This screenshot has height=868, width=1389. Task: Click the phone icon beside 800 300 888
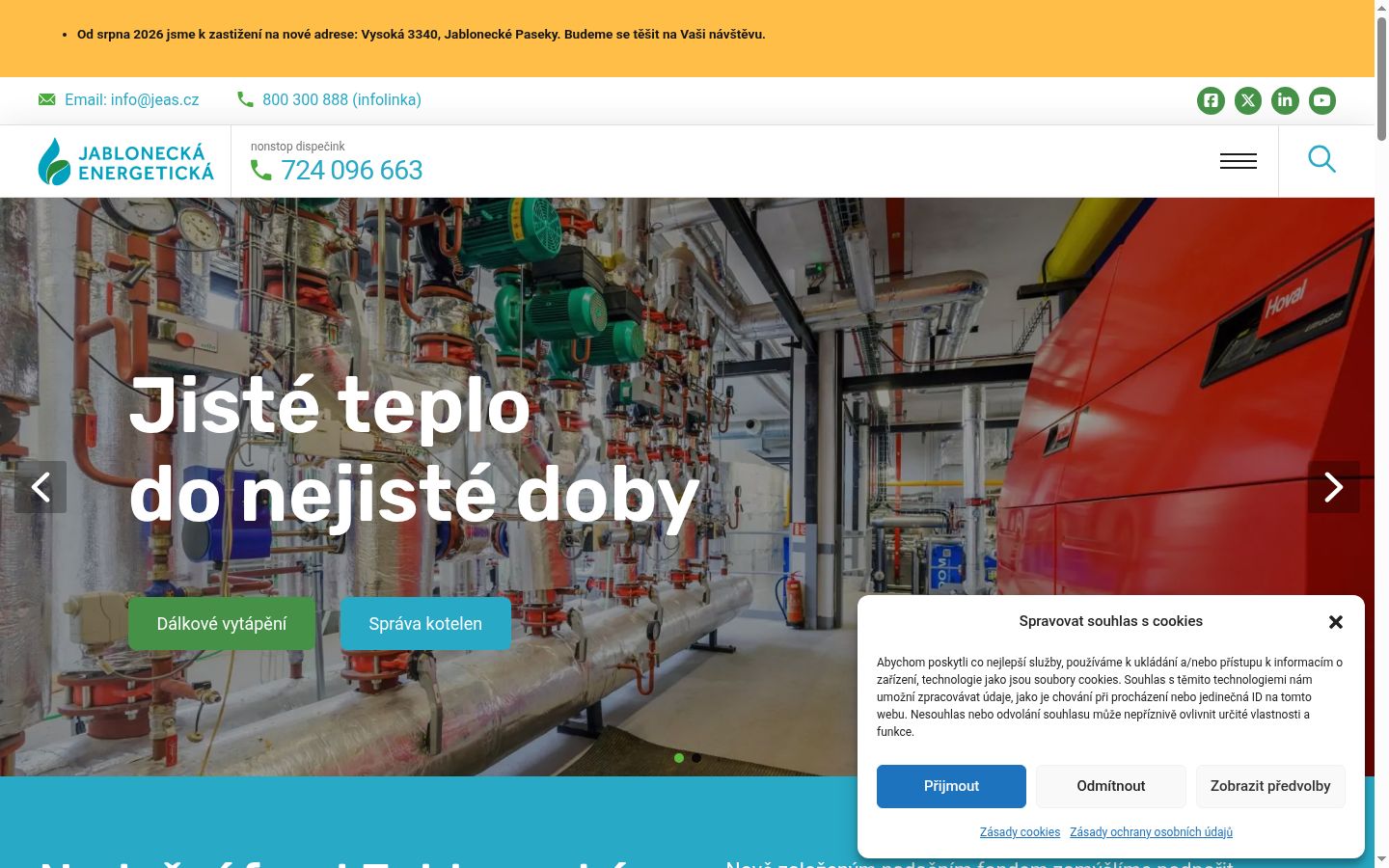[245, 99]
